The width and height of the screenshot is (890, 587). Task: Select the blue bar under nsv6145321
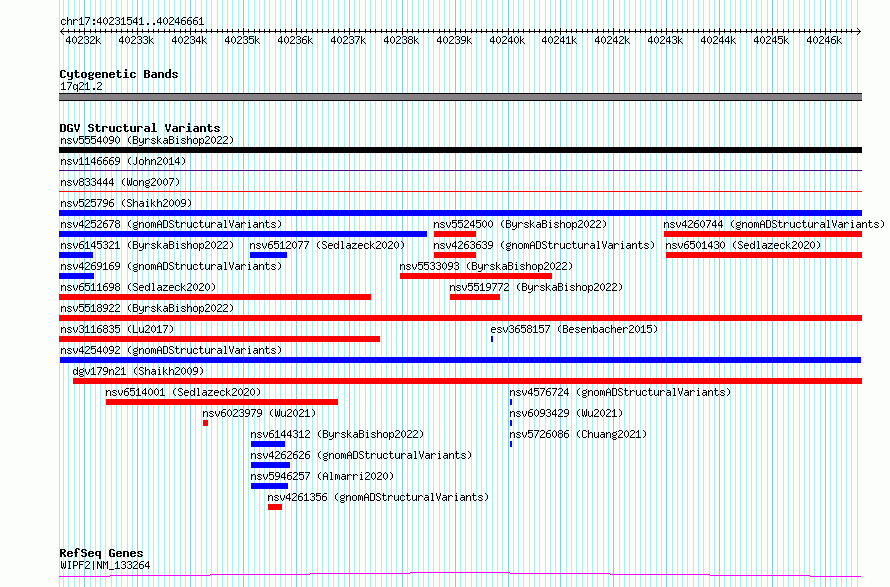click(x=76, y=255)
